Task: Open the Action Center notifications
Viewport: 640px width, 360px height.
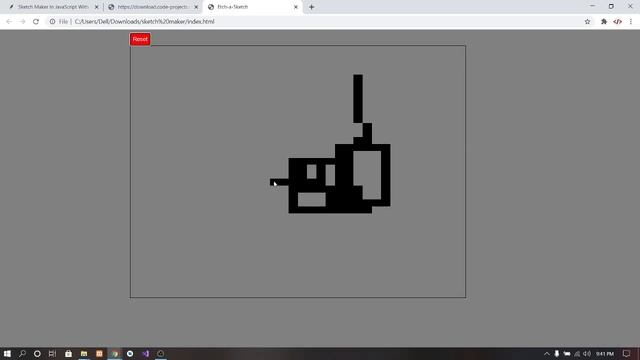Action: pos(627,353)
